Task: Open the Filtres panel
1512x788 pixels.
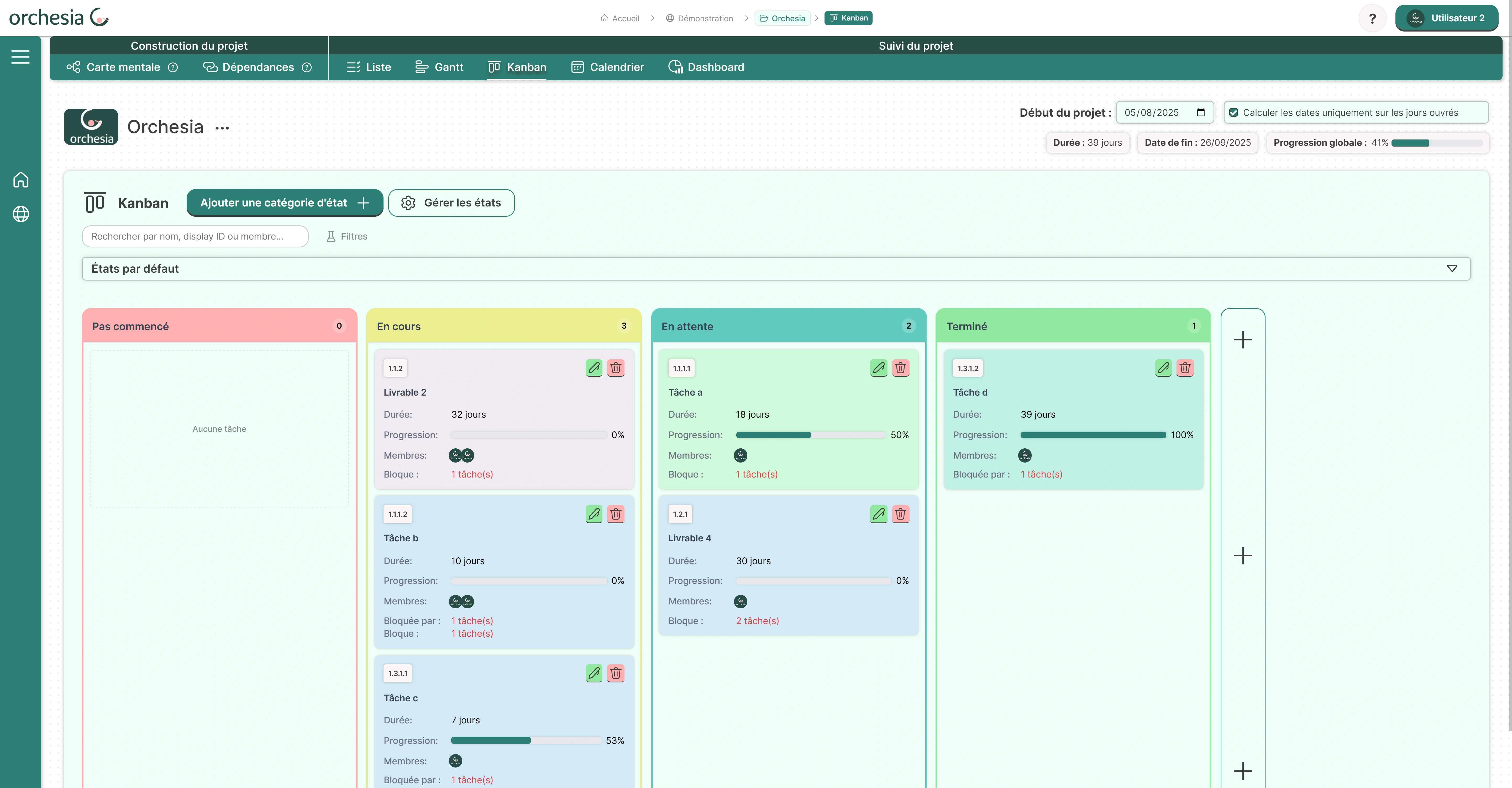Action: pos(347,236)
